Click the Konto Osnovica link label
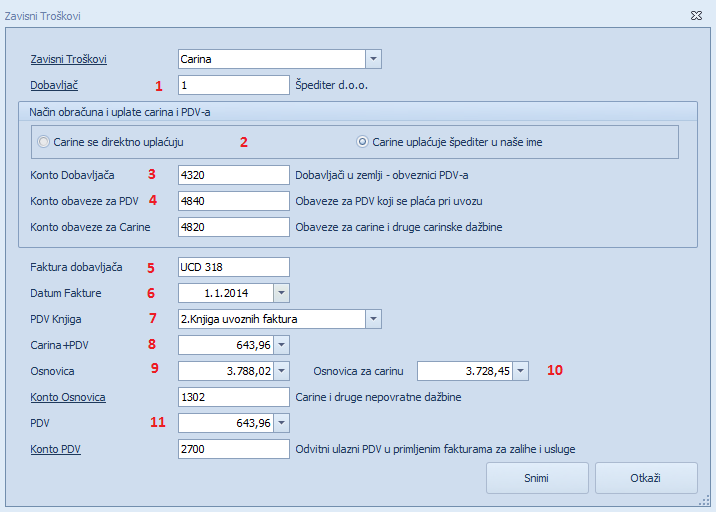This screenshot has width=716, height=512. [68, 397]
